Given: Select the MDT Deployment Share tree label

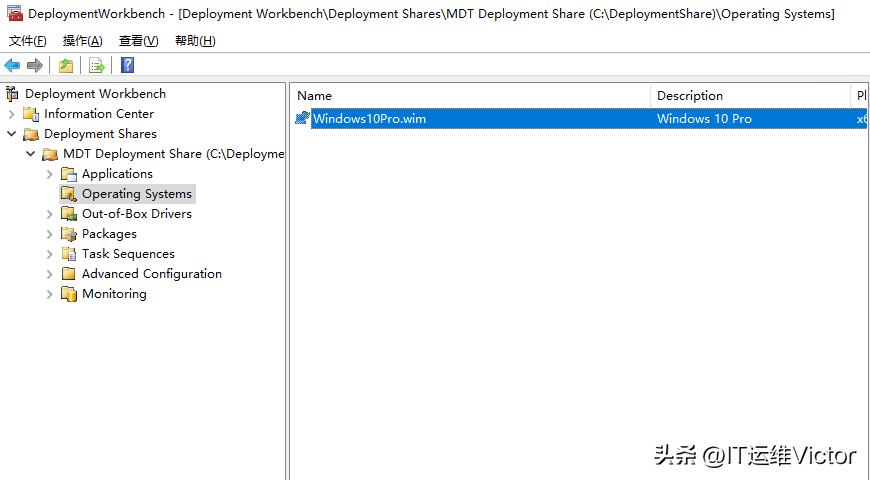Looking at the screenshot, I should 174,154.
